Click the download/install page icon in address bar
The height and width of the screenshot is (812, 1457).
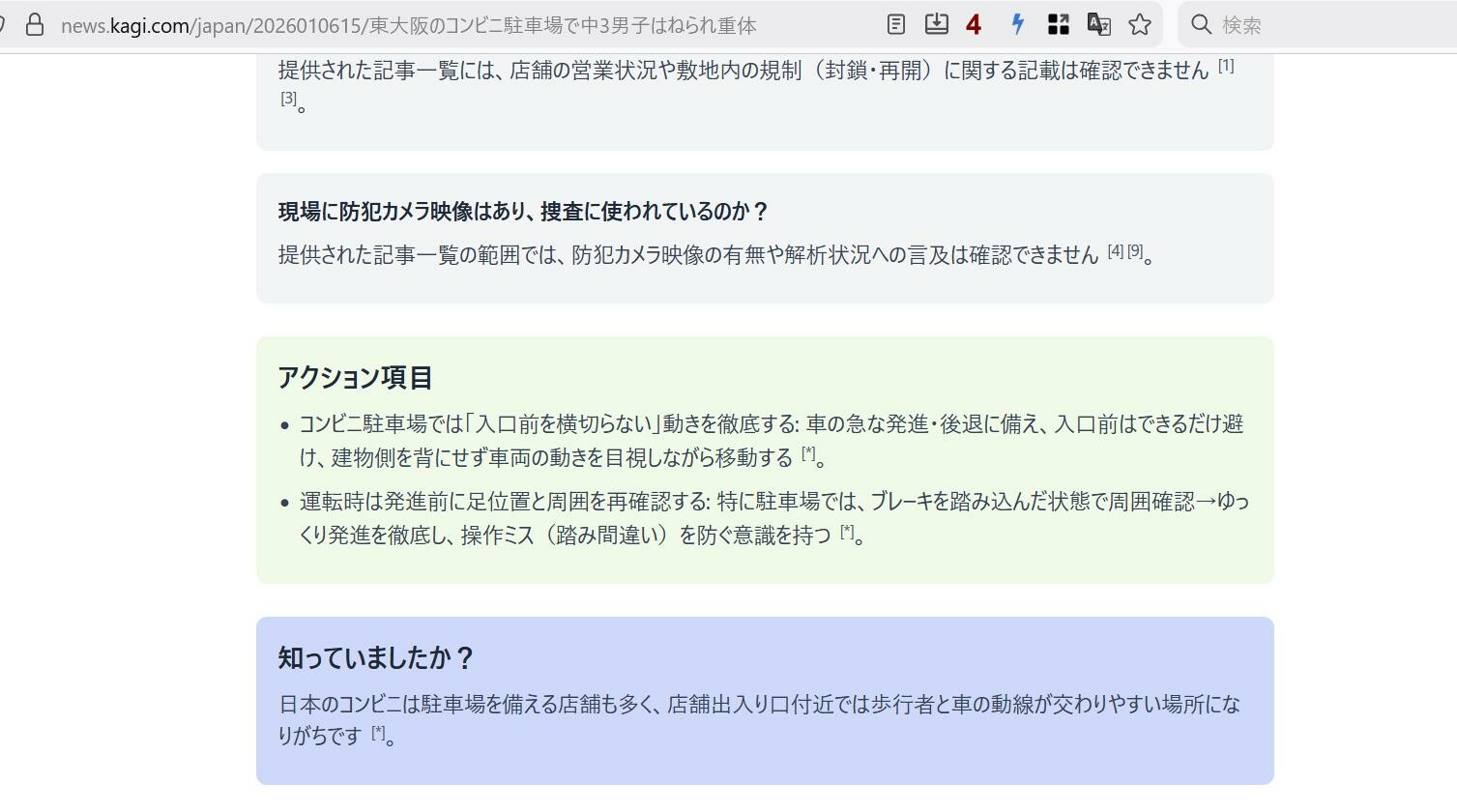(x=936, y=25)
